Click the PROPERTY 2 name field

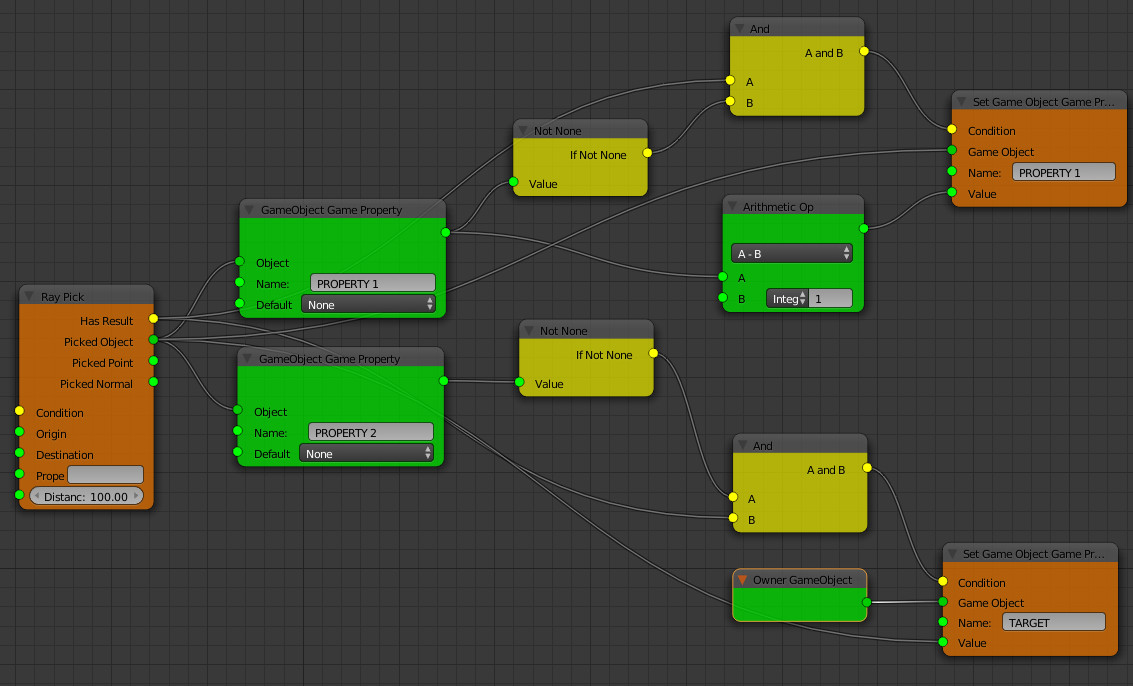pos(371,432)
